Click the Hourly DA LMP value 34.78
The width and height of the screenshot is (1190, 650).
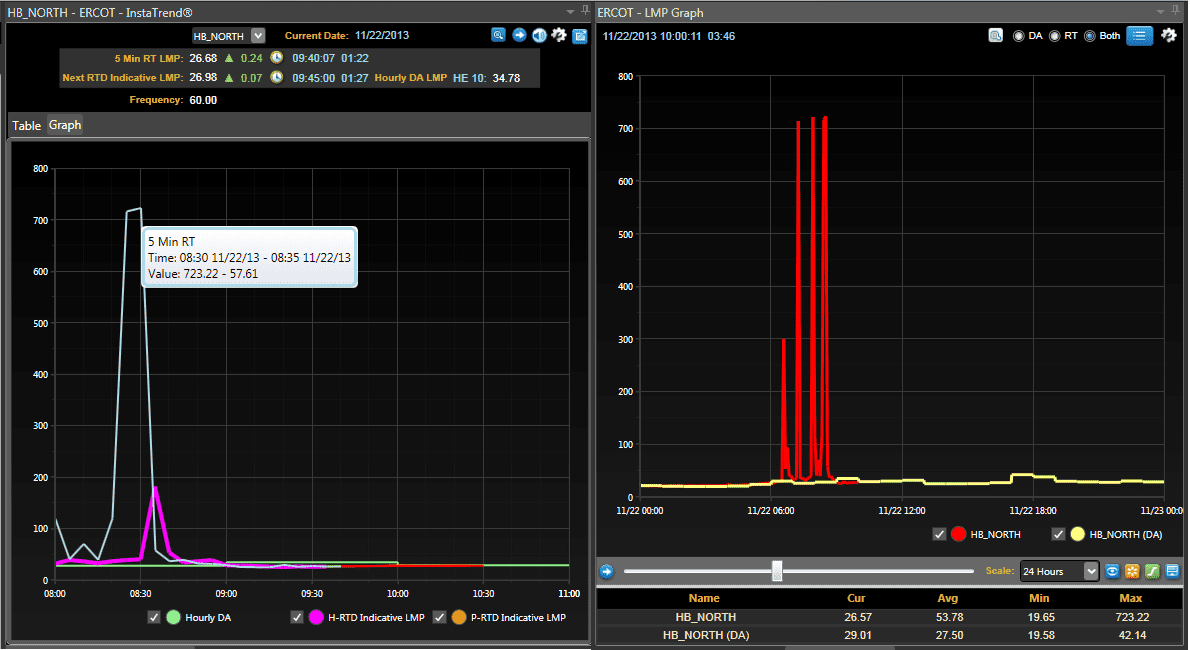(506, 78)
